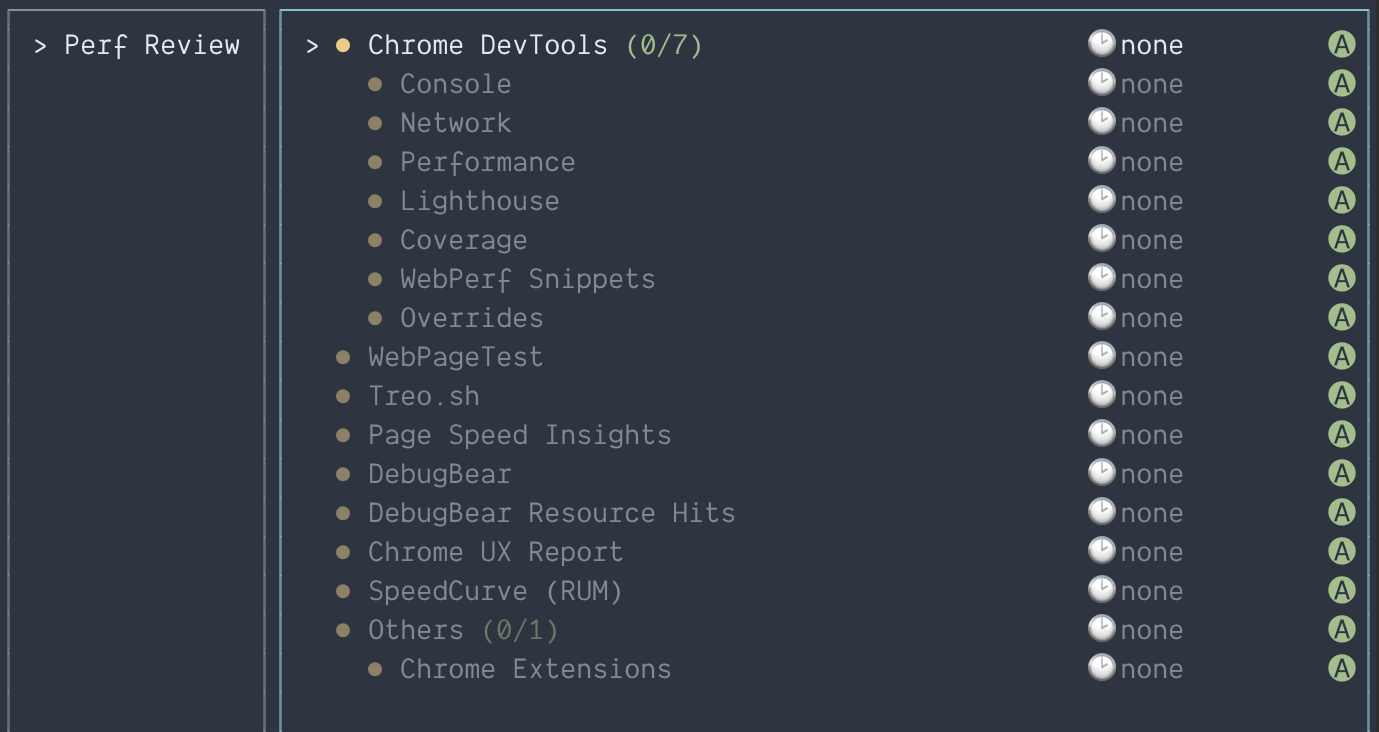The height and width of the screenshot is (732, 1379).
Task: Click the green A badge in Lighthouse row
Action: [x=1341, y=201]
